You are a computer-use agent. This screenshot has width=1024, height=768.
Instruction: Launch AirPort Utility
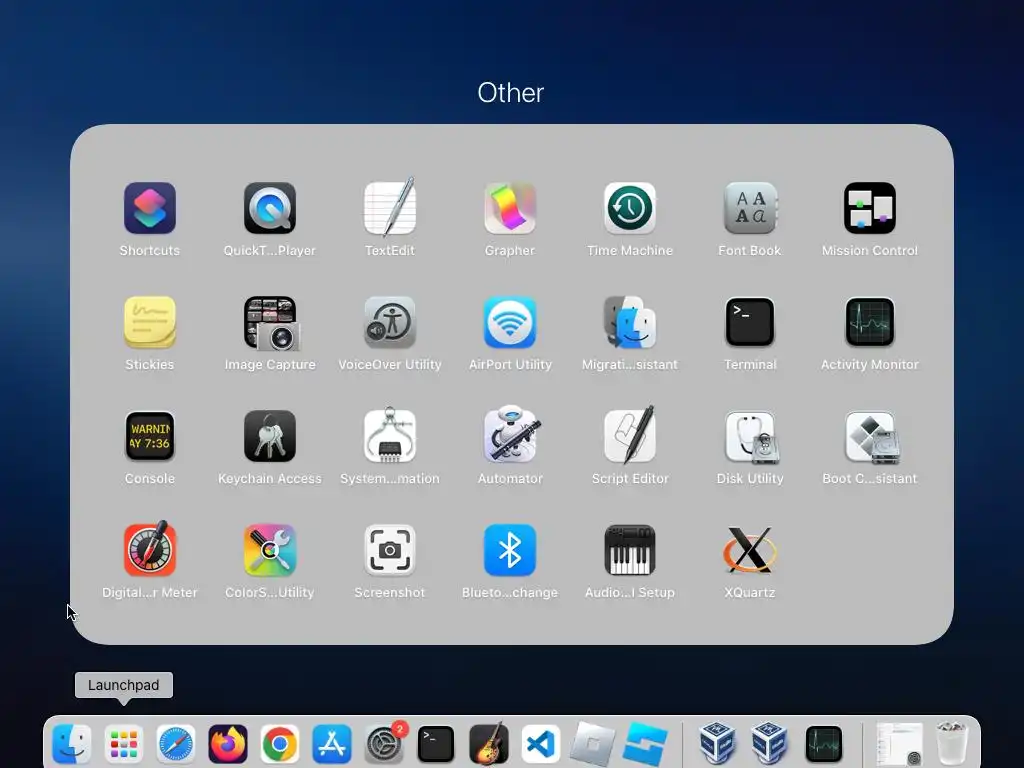pyautogui.click(x=510, y=323)
